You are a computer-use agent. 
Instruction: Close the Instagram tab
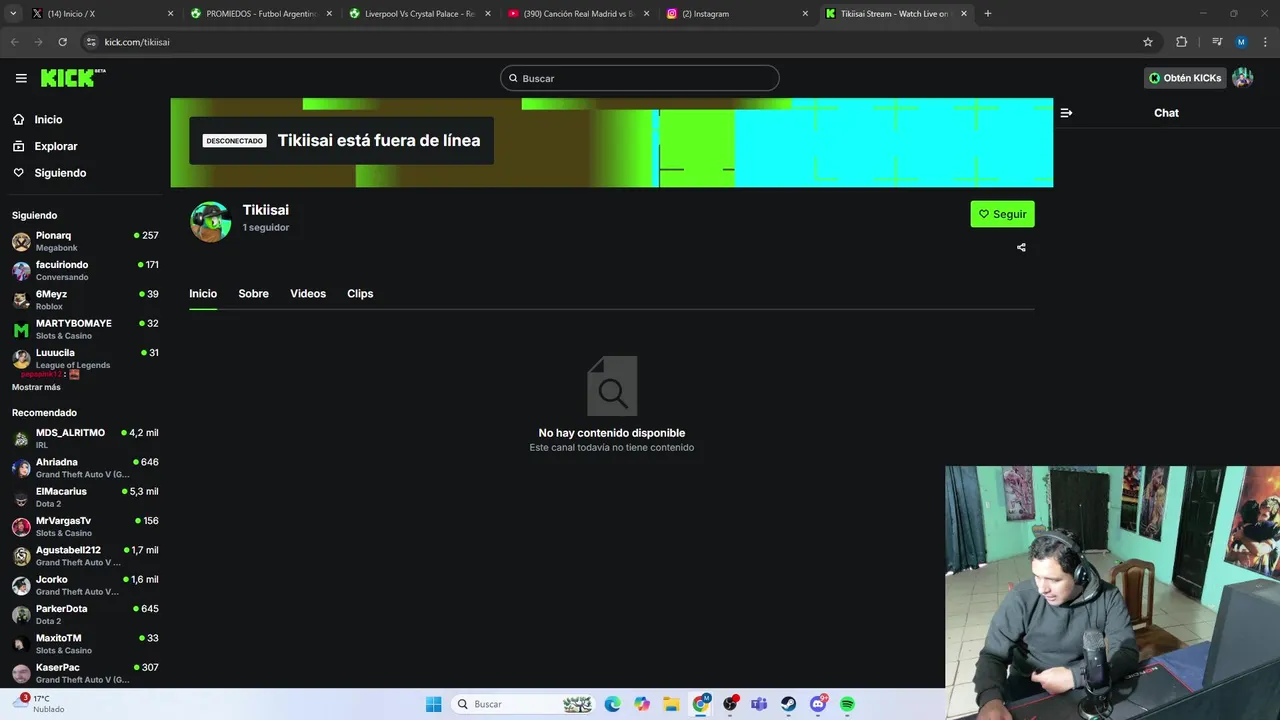click(805, 14)
